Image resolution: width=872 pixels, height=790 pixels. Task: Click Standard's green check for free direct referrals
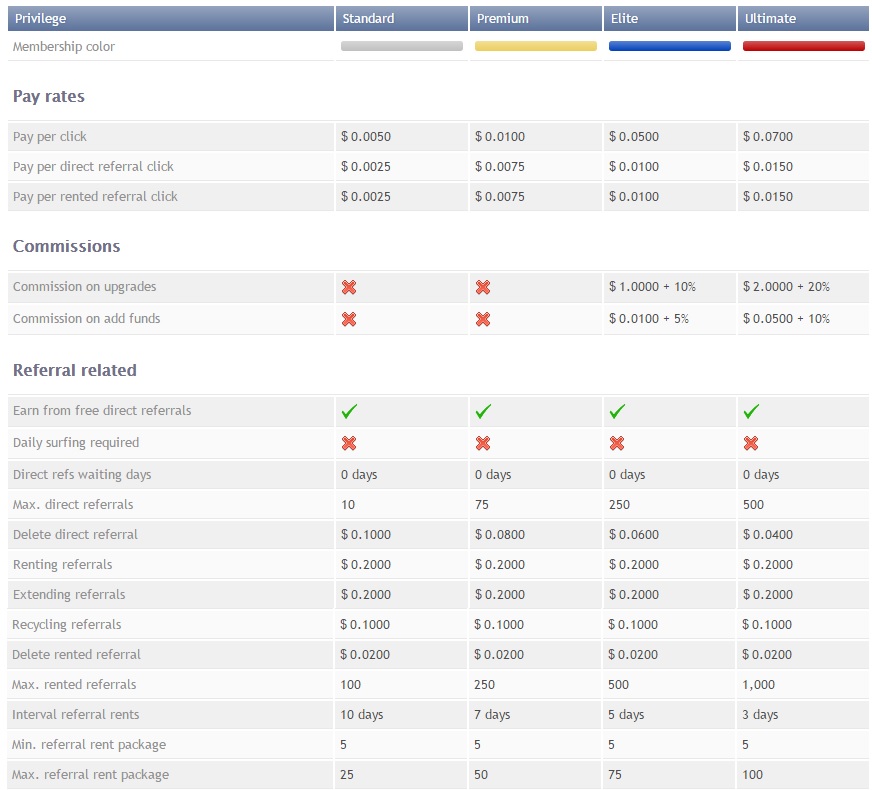349,411
